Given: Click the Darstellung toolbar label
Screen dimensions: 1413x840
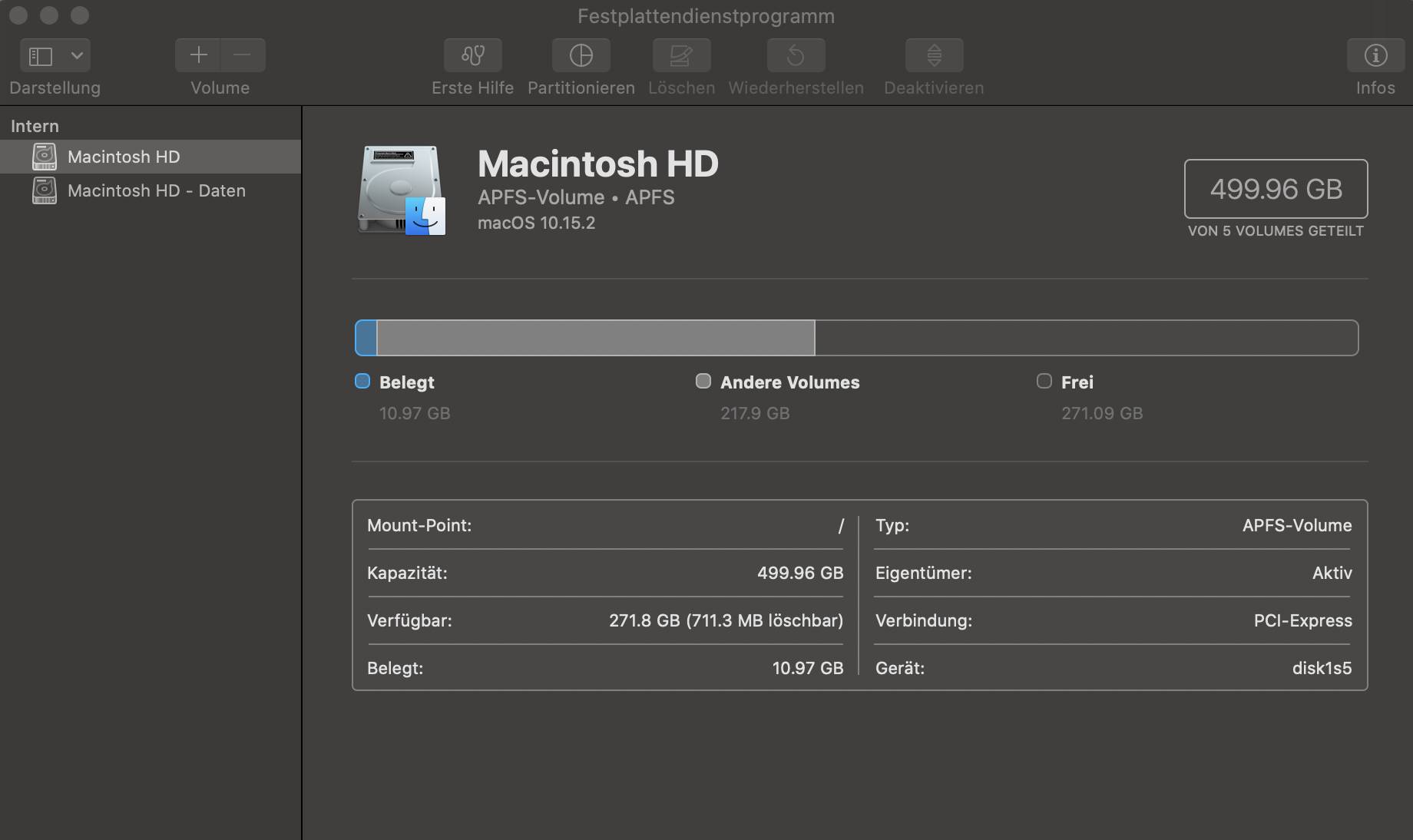Looking at the screenshot, I should coord(55,88).
